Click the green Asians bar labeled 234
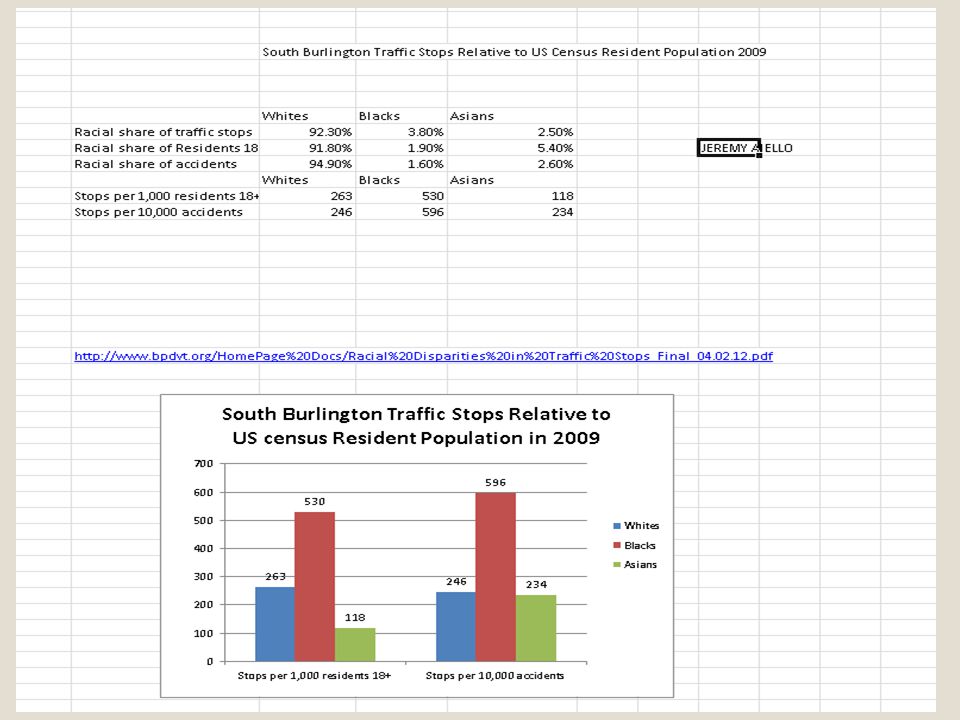960x720 pixels. [536, 628]
